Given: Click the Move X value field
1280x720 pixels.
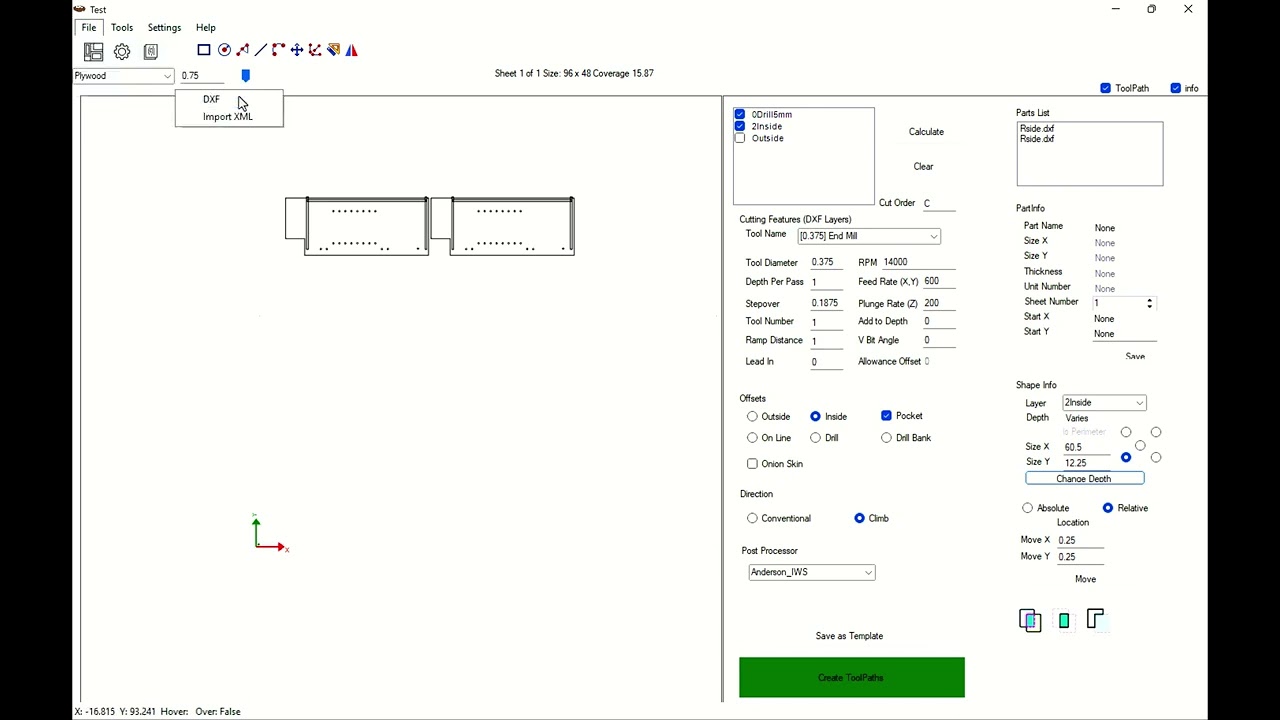Looking at the screenshot, I should (x=1080, y=541).
